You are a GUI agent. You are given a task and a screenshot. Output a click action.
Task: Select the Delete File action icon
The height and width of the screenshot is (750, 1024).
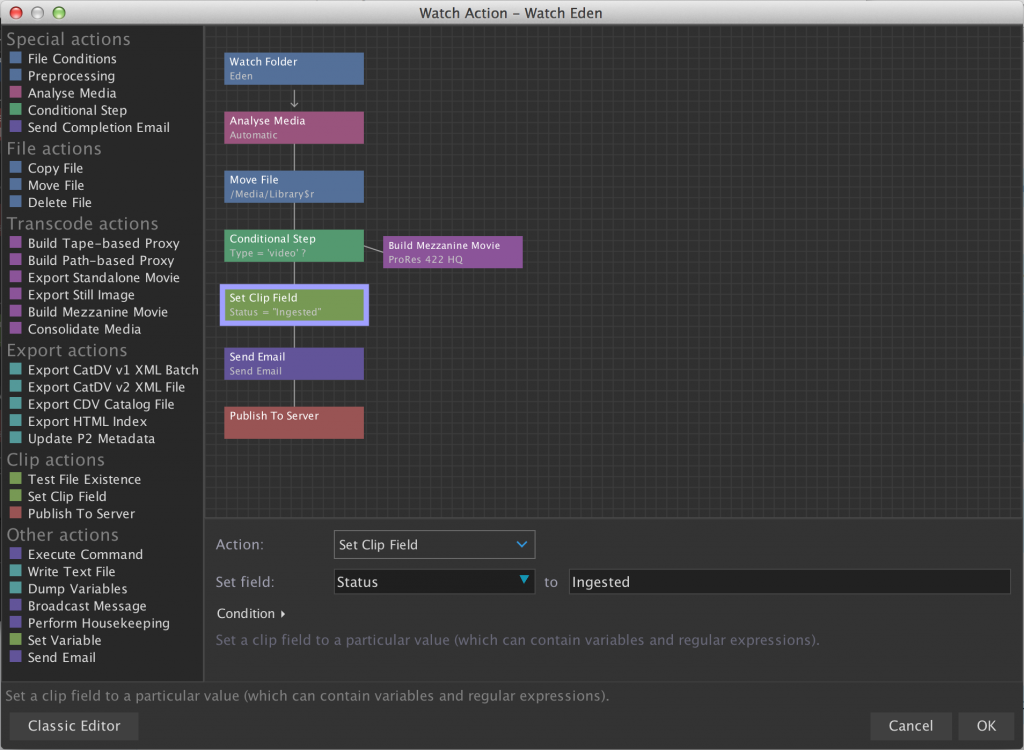tap(15, 202)
